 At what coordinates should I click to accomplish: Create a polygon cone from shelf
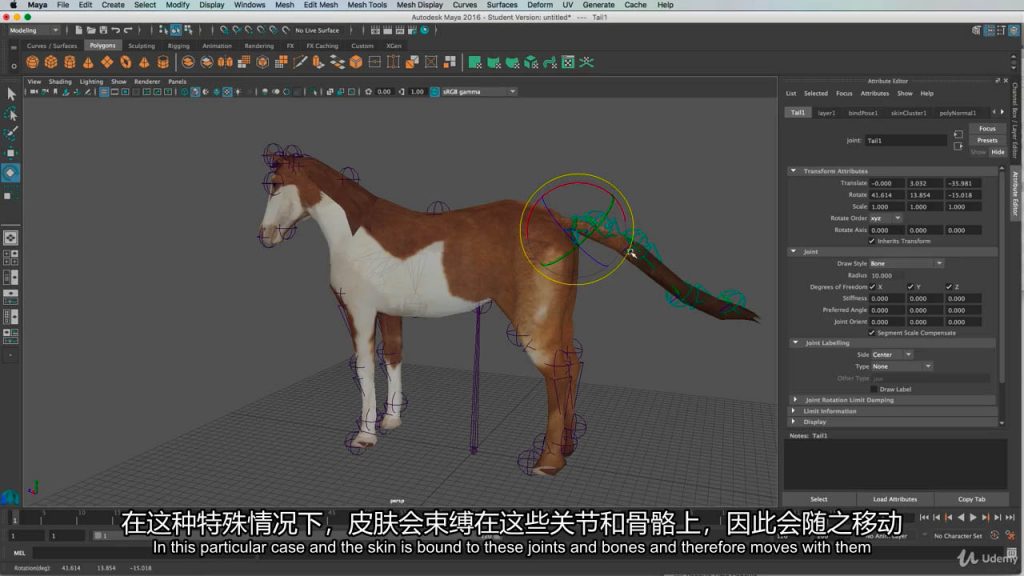[x=88, y=62]
